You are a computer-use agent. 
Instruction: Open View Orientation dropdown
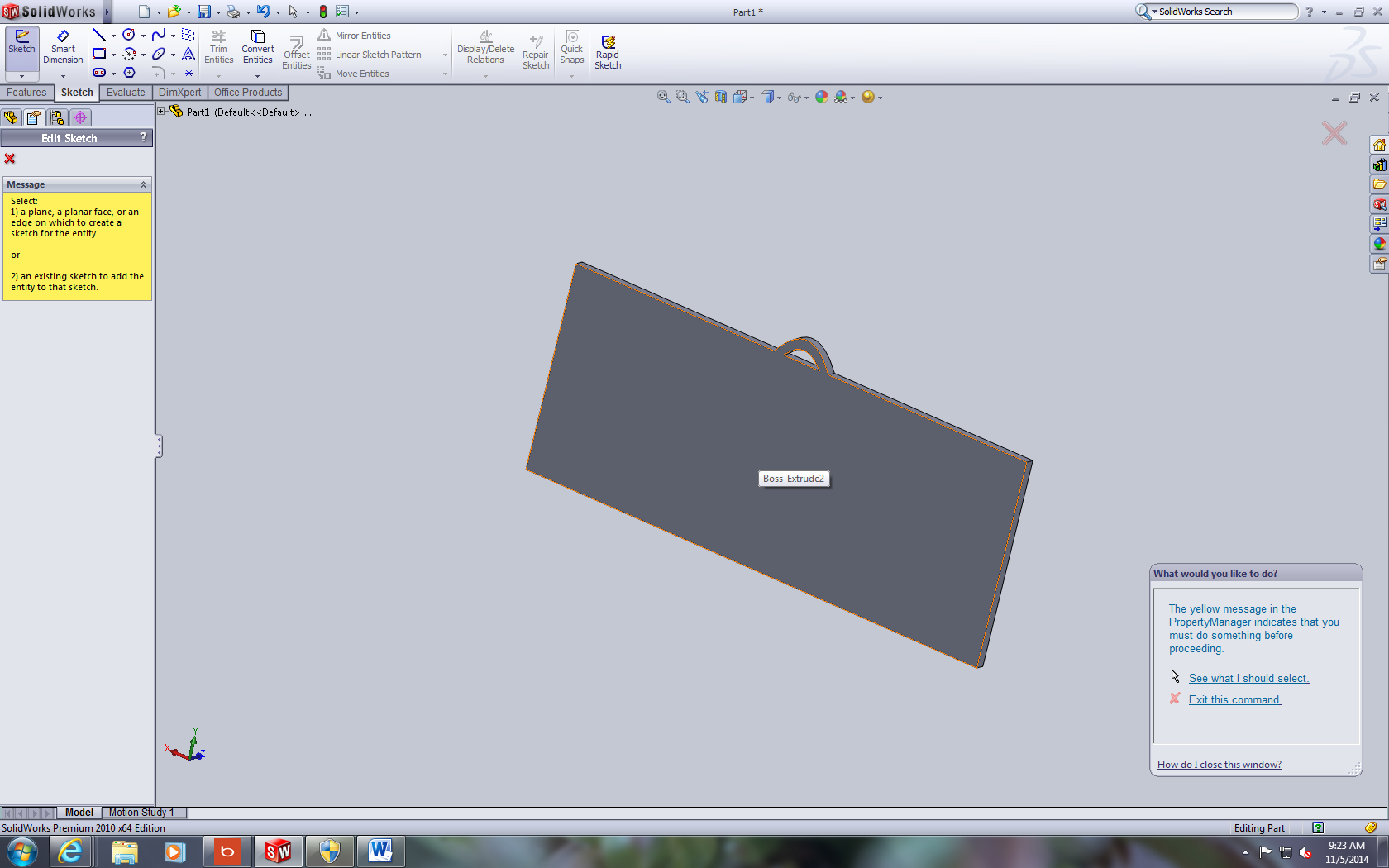coord(752,98)
